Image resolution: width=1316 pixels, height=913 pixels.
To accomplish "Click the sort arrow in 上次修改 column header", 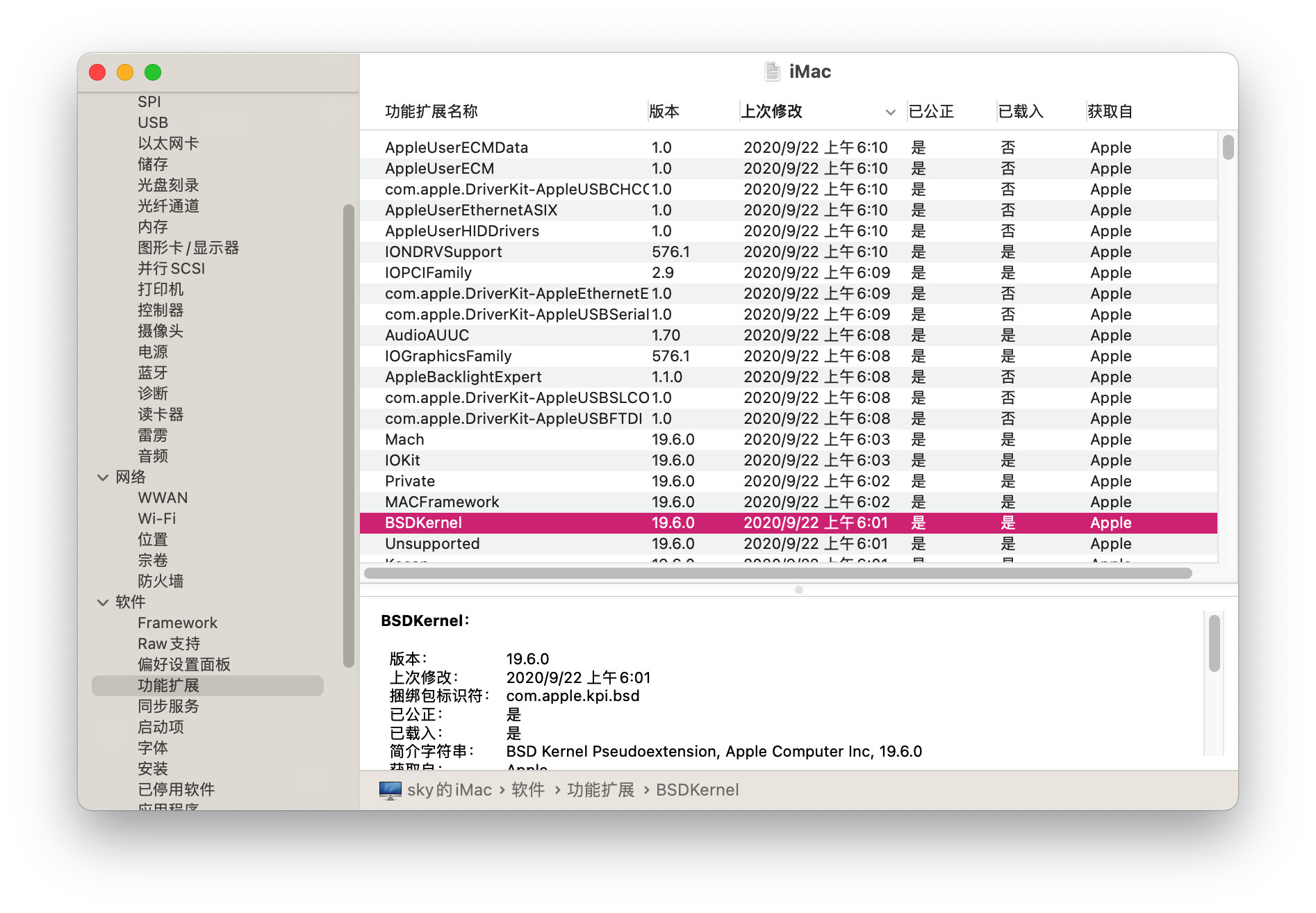I will point(890,112).
